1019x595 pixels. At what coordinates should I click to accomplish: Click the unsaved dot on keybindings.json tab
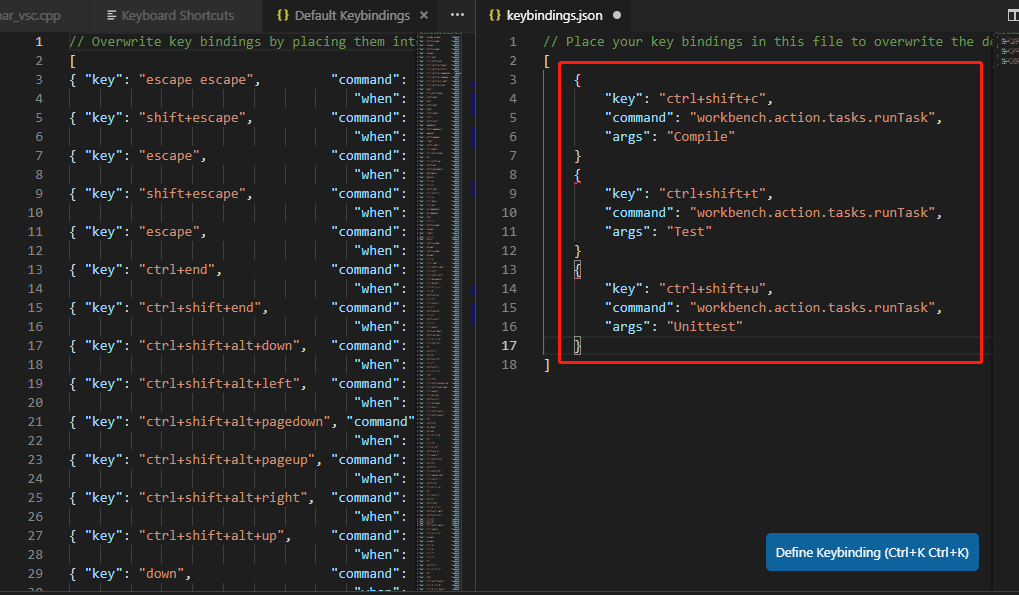click(x=617, y=15)
